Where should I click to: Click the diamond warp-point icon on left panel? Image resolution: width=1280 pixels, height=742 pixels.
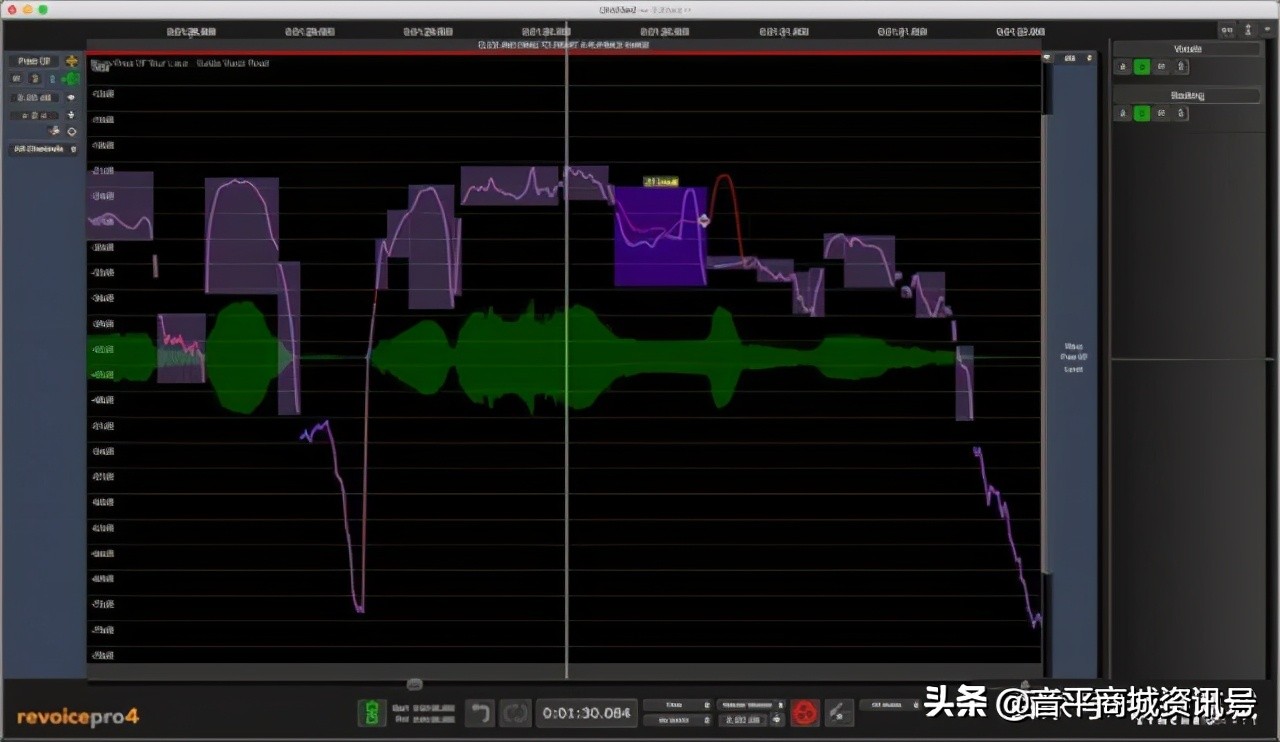tap(71, 131)
